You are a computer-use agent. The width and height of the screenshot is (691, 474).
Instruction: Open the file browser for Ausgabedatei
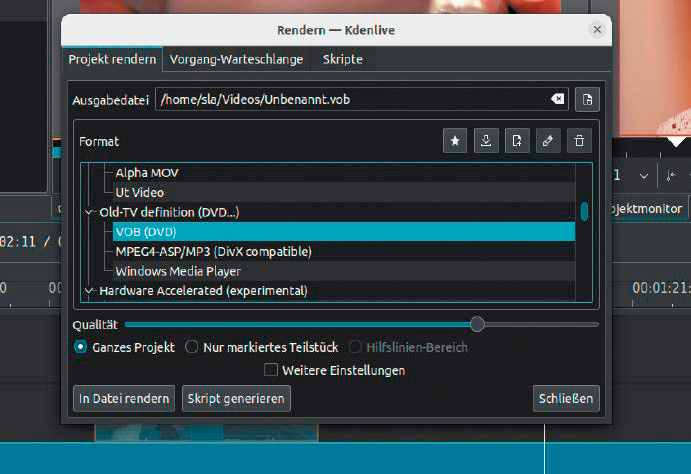587,100
